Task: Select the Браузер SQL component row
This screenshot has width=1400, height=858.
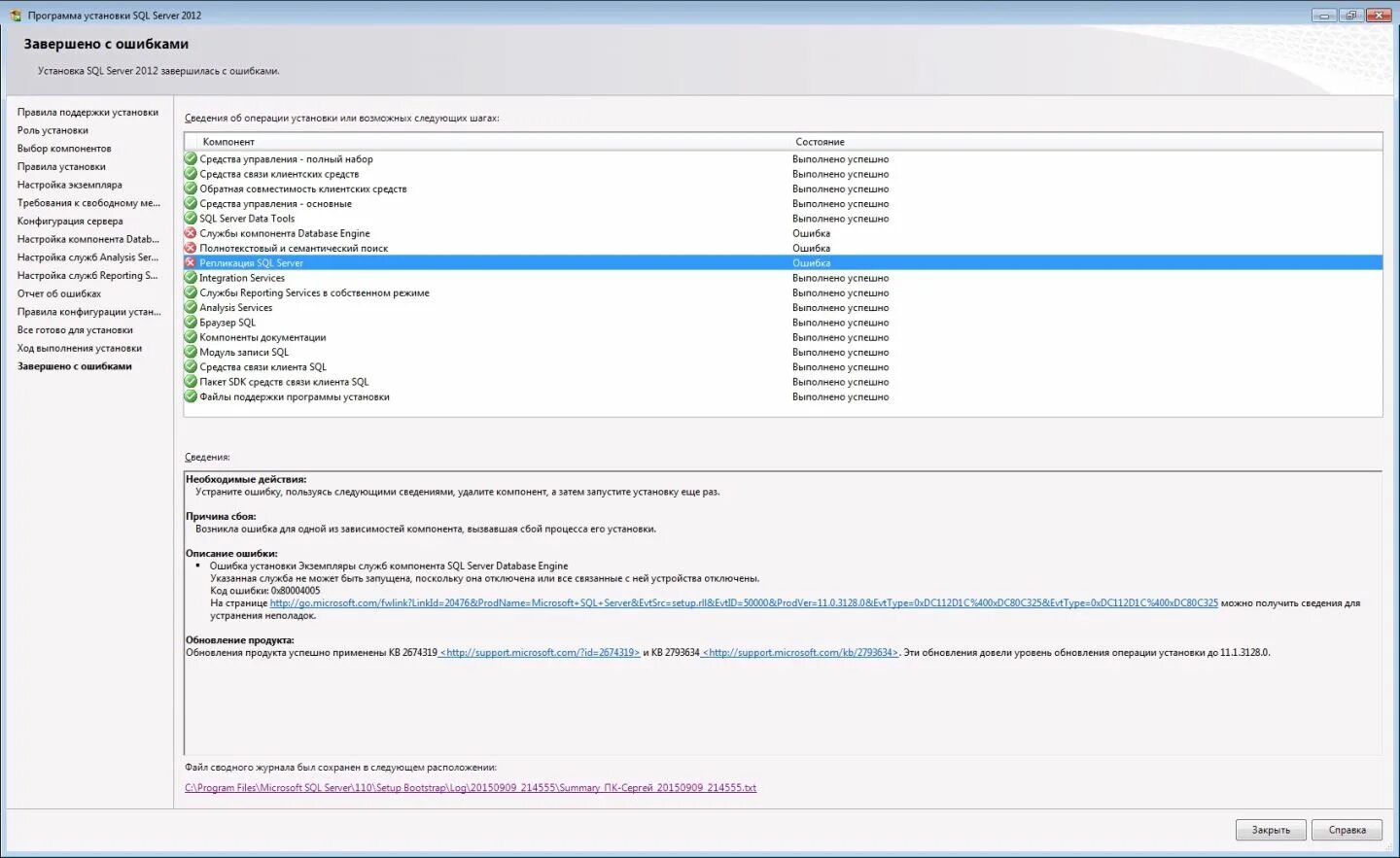Action: click(783, 323)
